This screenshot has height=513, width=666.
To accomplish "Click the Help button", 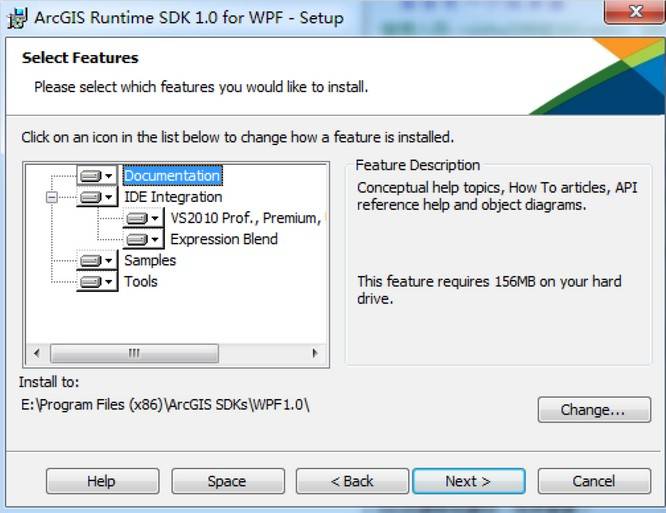I will pos(102,481).
